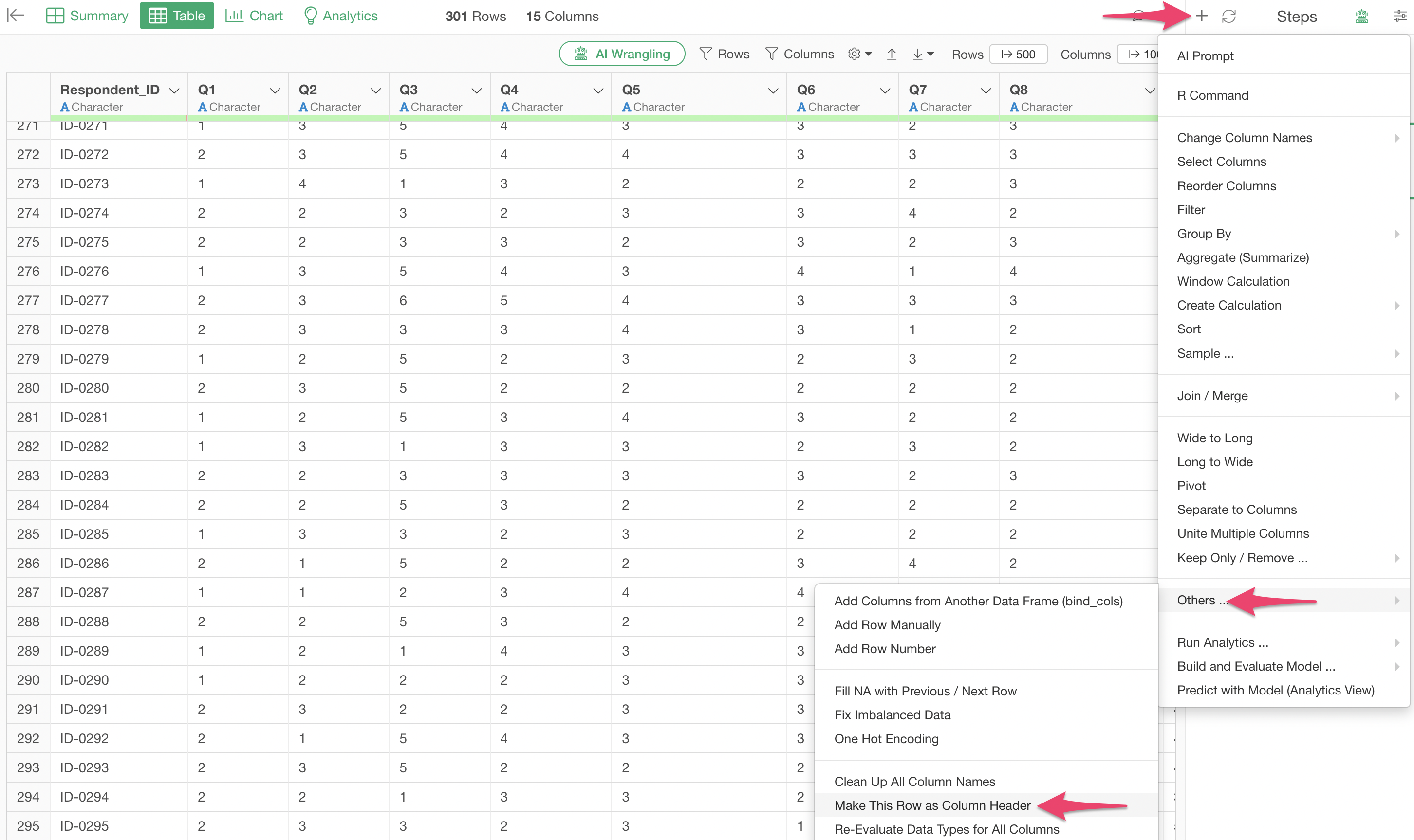Choose Wide to Long menu item
Screen dimensions: 1414x840
click(x=1215, y=438)
